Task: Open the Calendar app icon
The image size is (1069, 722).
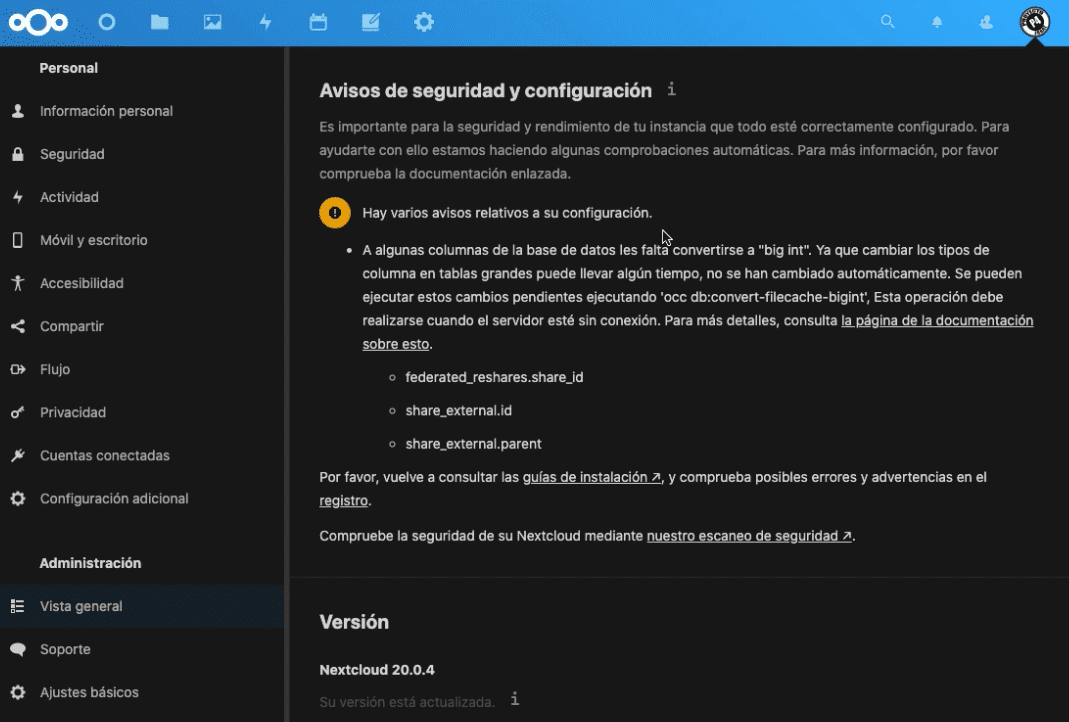Action: (318, 22)
